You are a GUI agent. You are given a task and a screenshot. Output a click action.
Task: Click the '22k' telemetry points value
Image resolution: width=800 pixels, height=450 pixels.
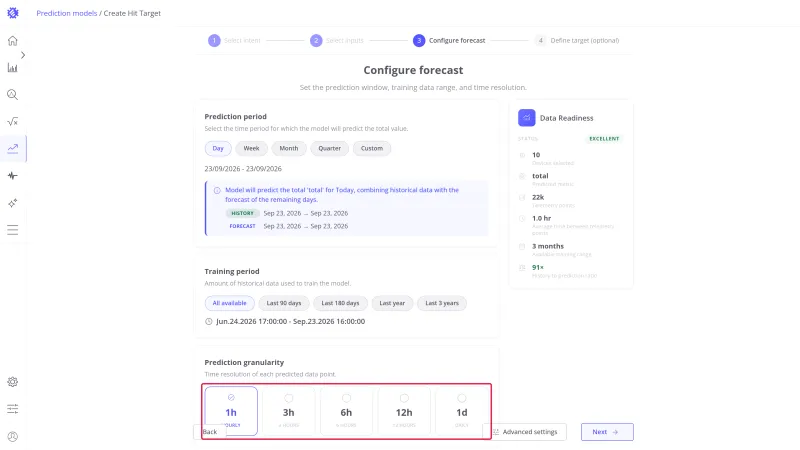[x=538, y=197]
